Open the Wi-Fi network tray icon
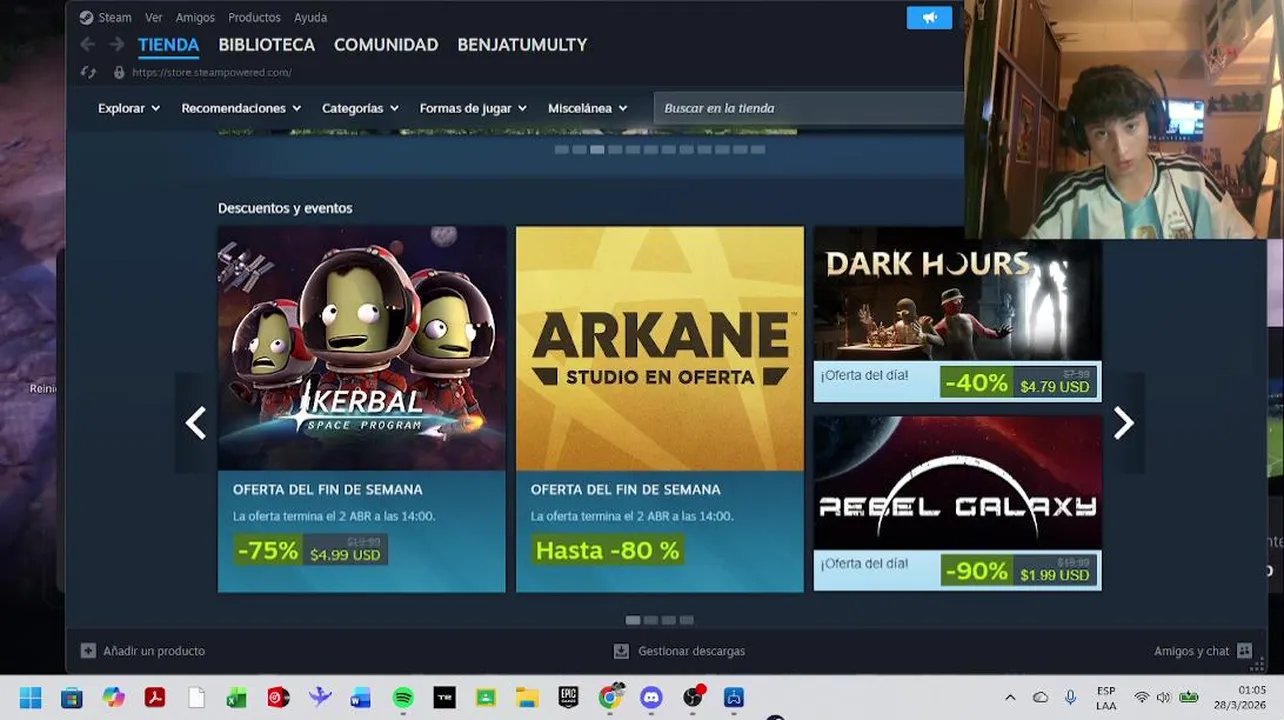1284x720 pixels. (x=1141, y=698)
